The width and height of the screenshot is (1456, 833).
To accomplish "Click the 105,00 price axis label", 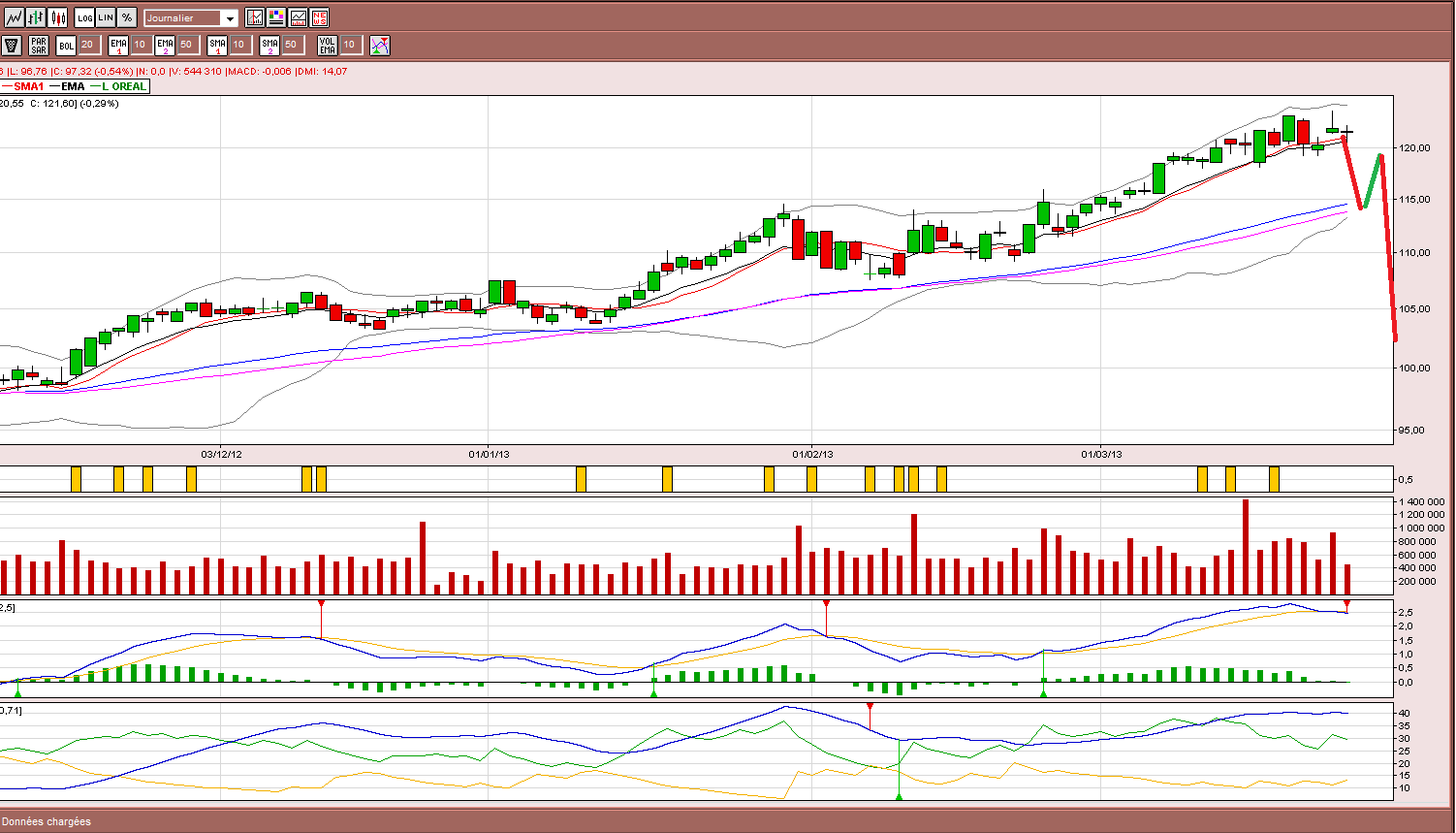I will (1414, 308).
